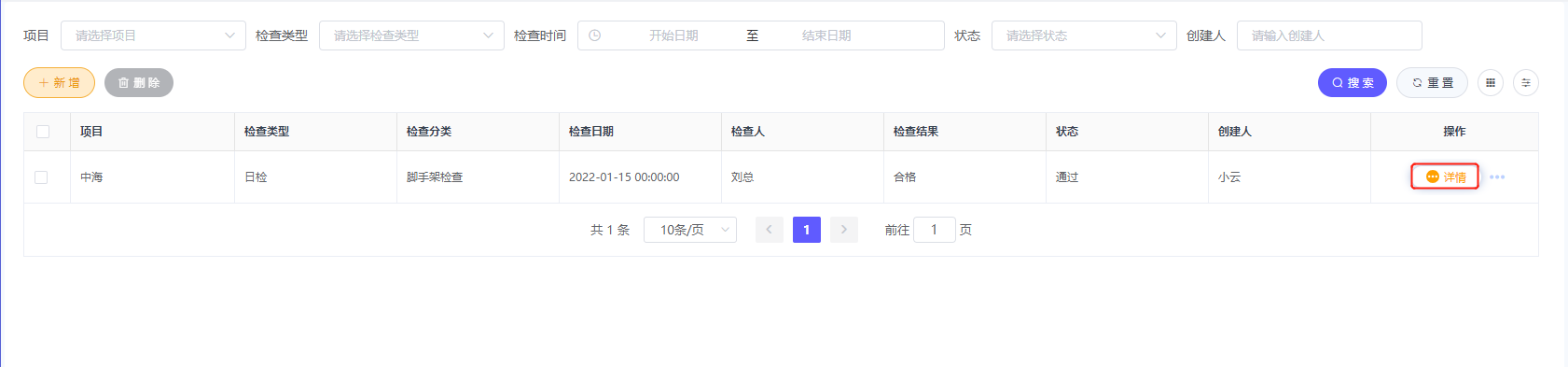Click the 搜索 search button

[1352, 83]
